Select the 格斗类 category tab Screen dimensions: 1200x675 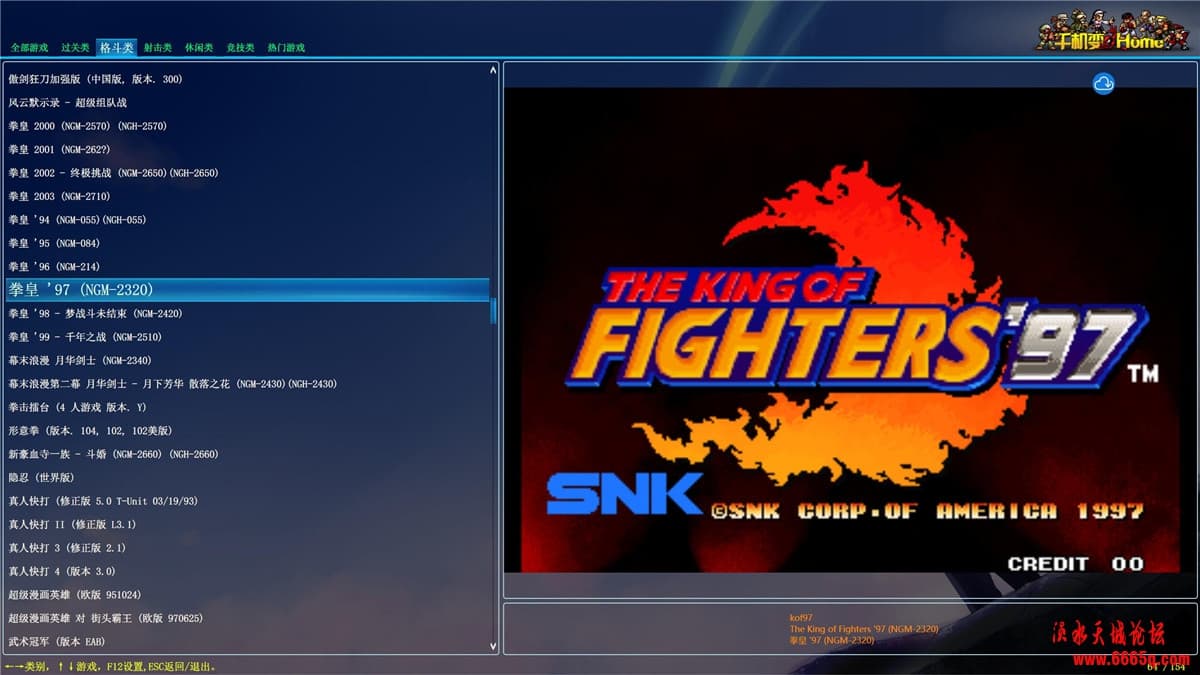click(116, 47)
